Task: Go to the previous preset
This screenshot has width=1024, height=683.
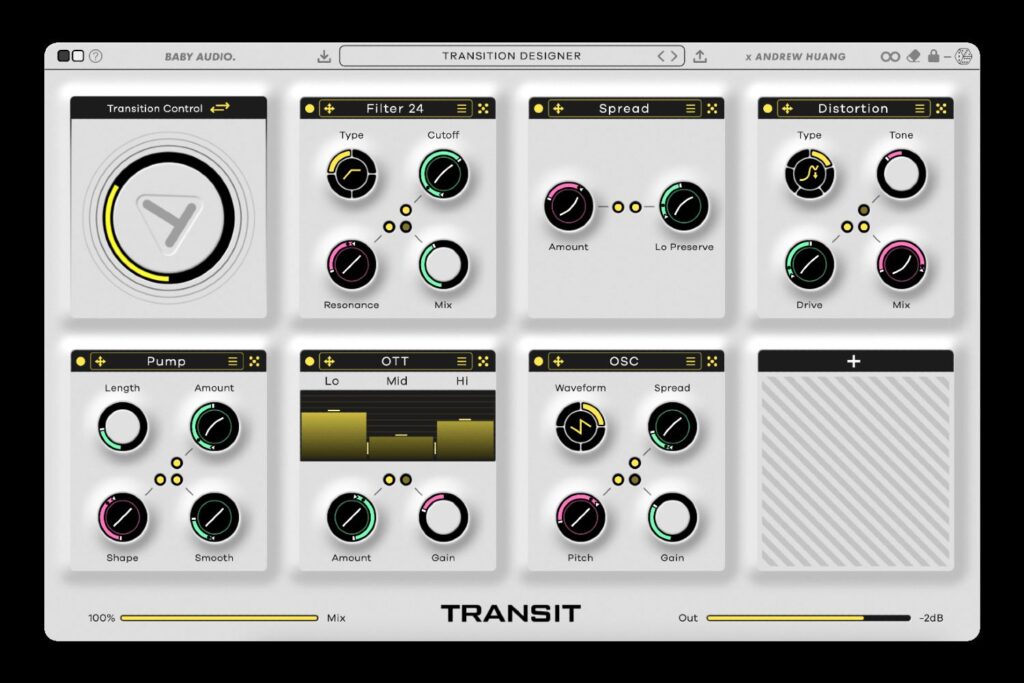Action: pos(661,56)
